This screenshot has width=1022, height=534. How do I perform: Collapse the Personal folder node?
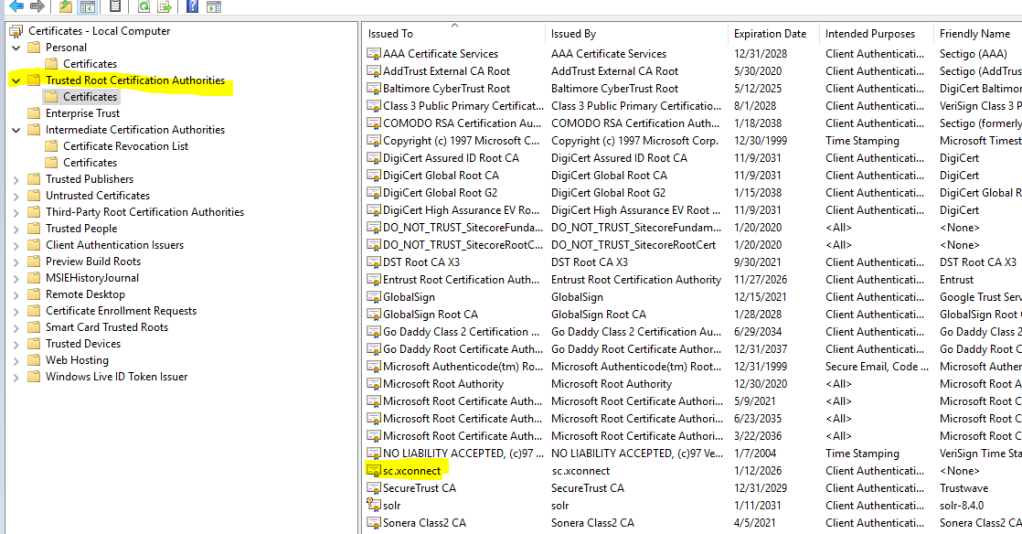pos(16,48)
